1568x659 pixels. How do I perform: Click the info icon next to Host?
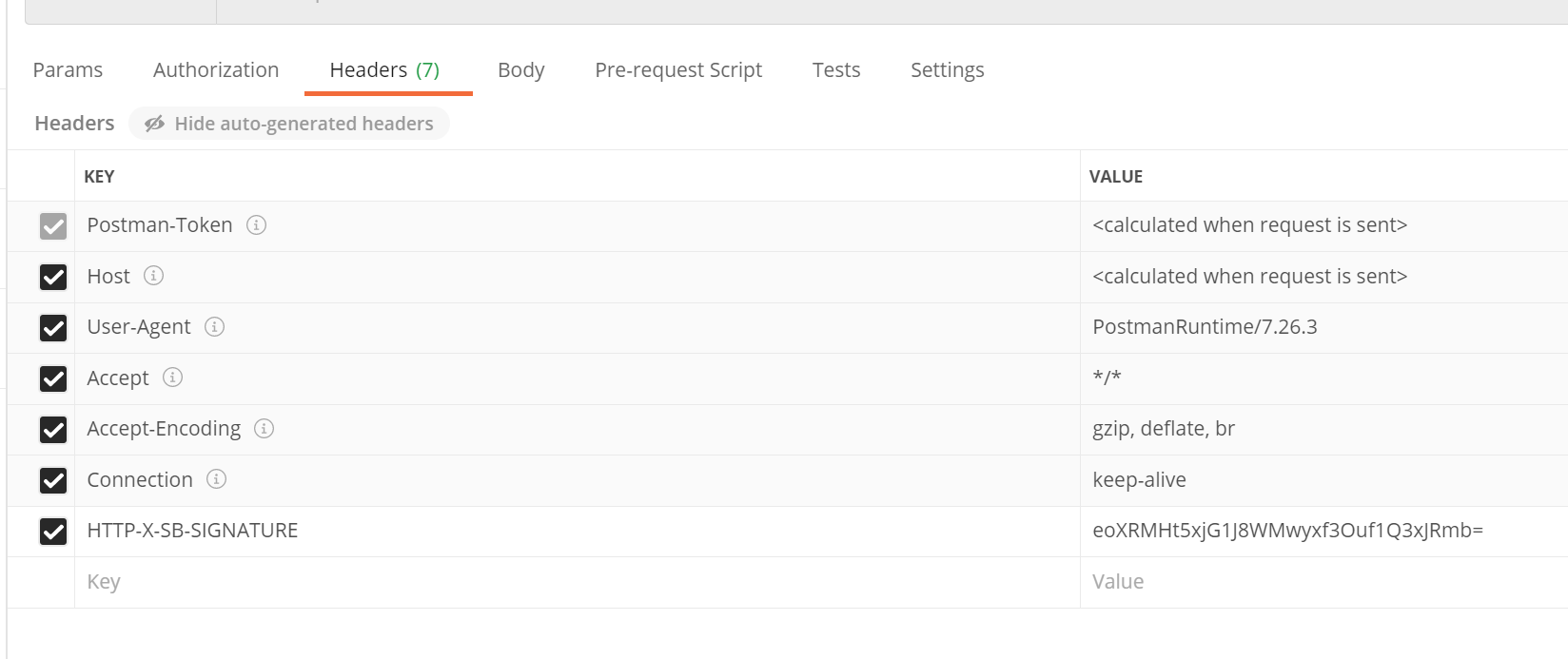(x=153, y=276)
